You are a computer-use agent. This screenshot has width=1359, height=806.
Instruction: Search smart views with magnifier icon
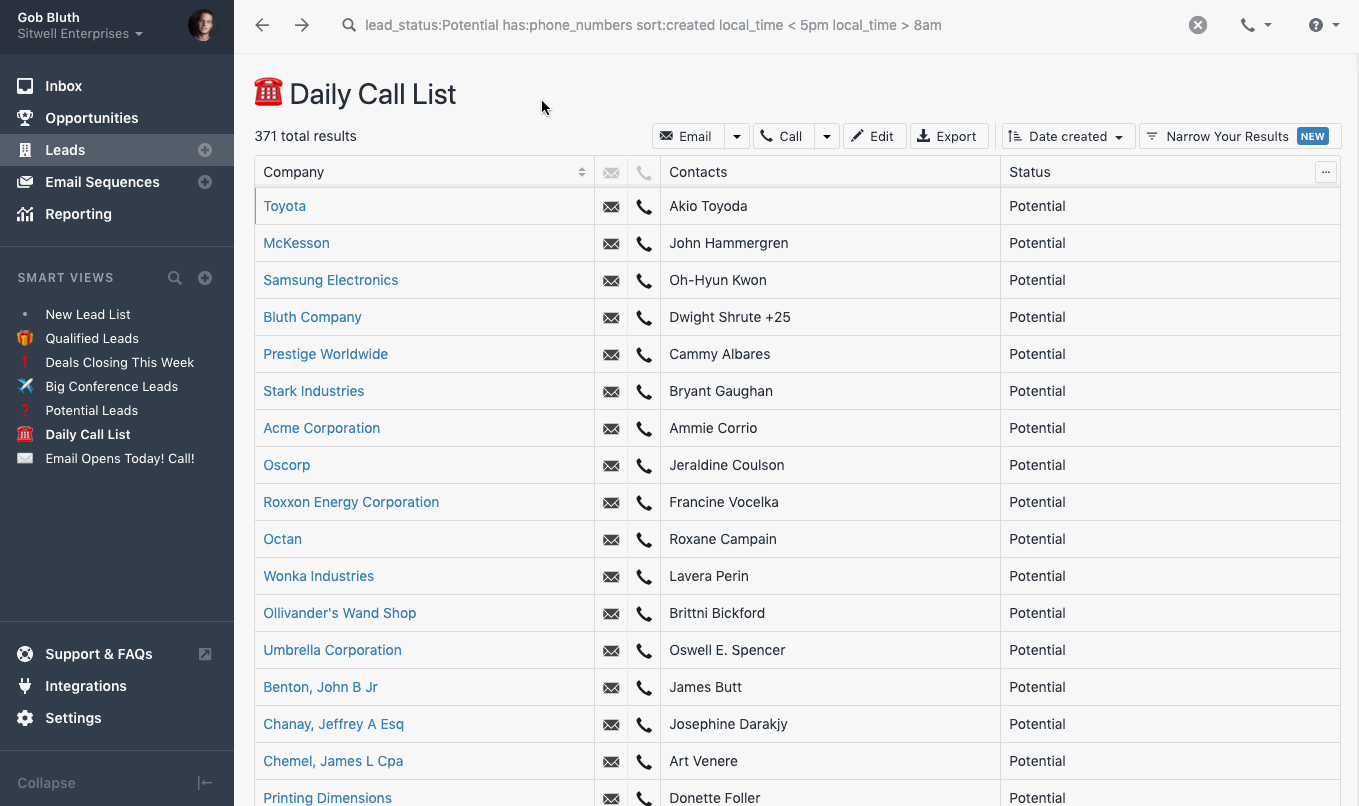(x=175, y=278)
